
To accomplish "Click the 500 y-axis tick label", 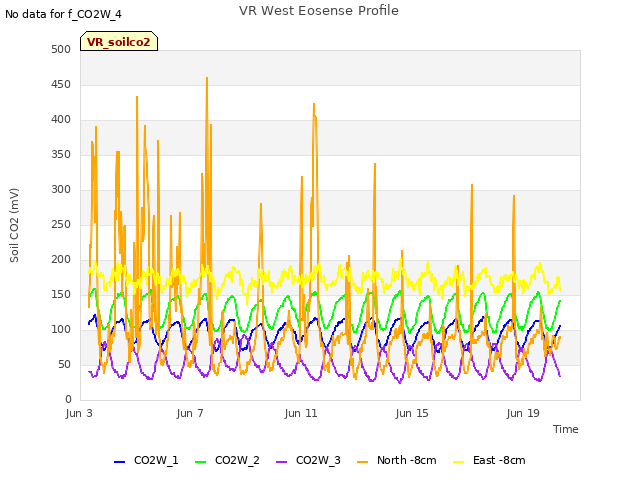I will coord(61,49).
